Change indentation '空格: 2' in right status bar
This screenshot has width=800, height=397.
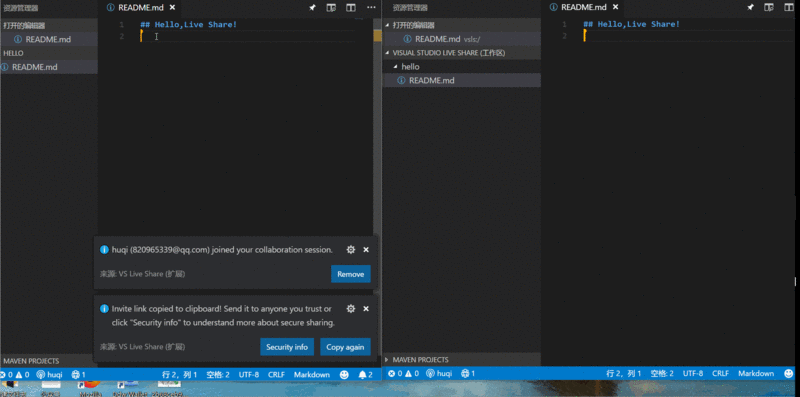click(x=662, y=374)
